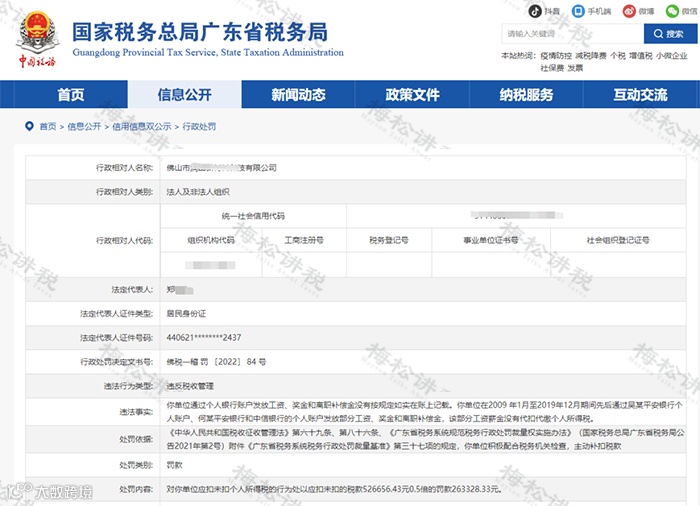Click the 行政相对人名称 label
Image resolution: width=700 pixels, height=506 pixels.
pyautogui.click(x=125, y=168)
